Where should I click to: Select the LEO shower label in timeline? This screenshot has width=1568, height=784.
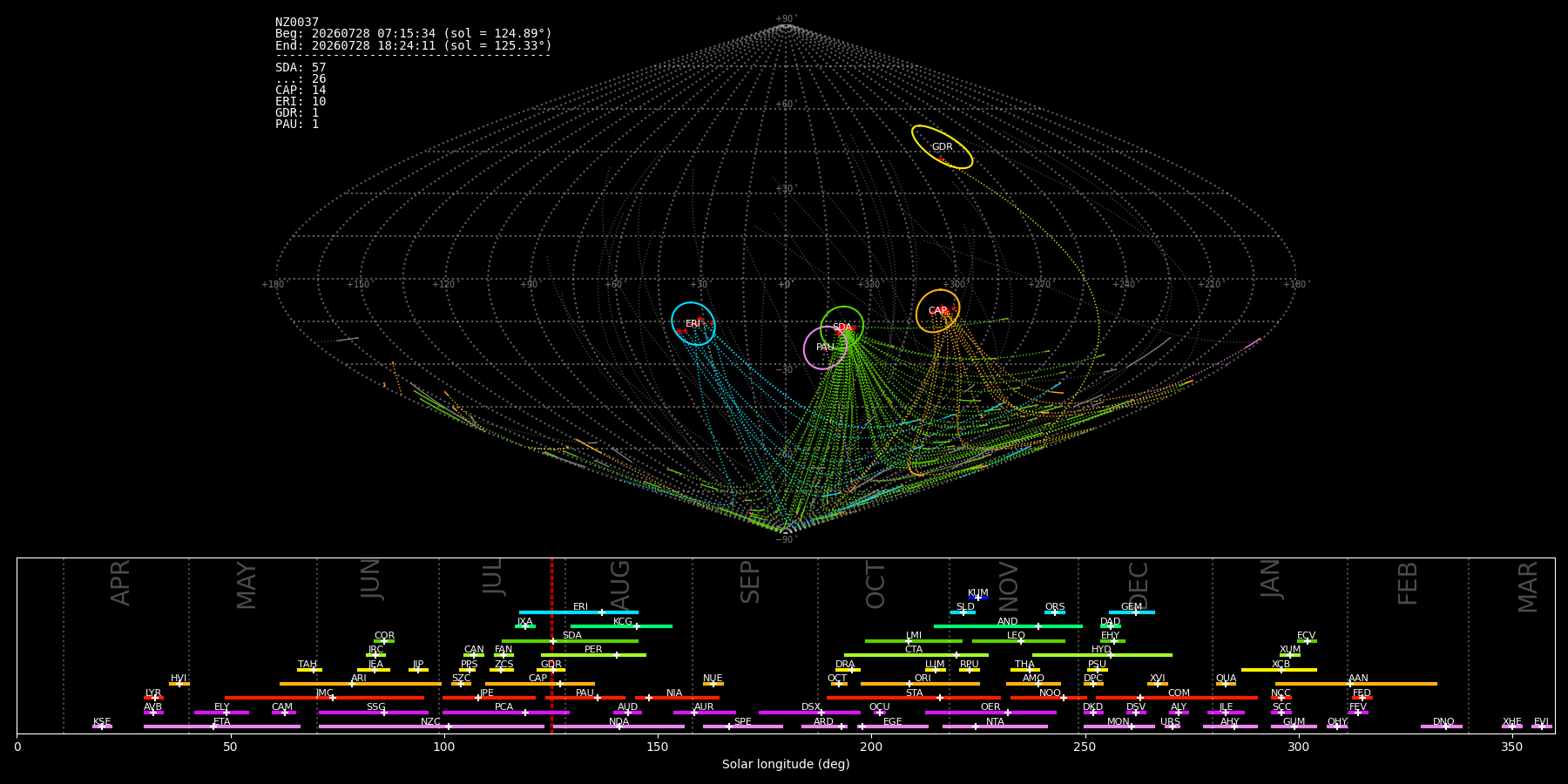[x=1017, y=636]
